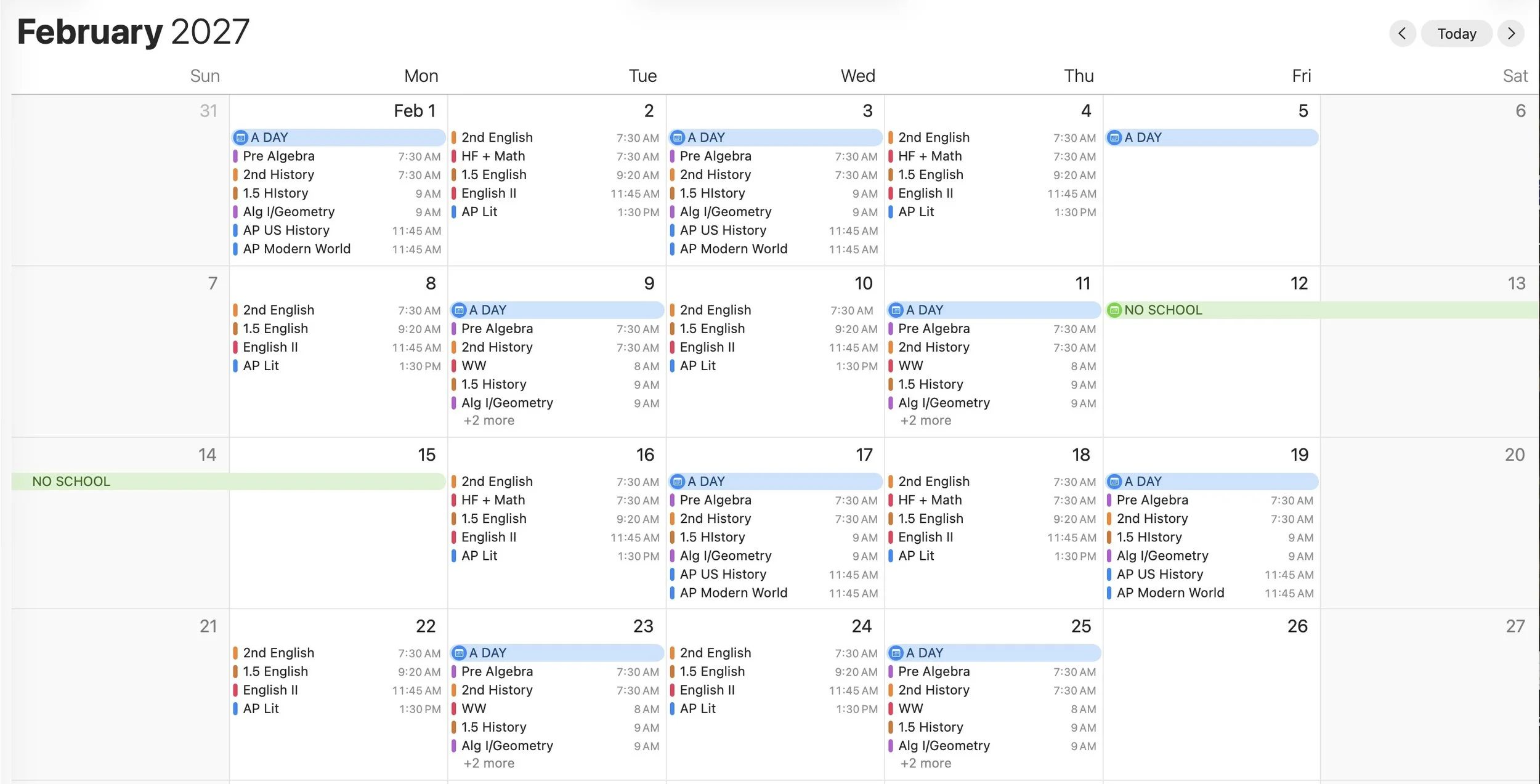Click green icon of NO SCHOOL on Feb 12
Screen dimensions: 1540x784
click(1114, 310)
